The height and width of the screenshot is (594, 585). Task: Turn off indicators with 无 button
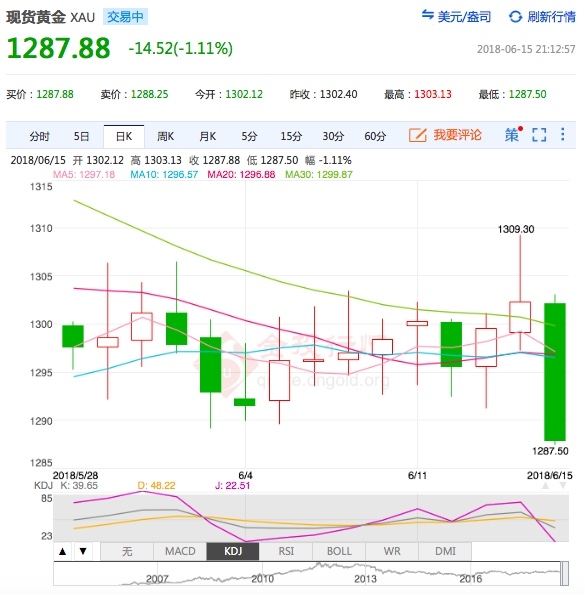pyautogui.click(x=127, y=551)
